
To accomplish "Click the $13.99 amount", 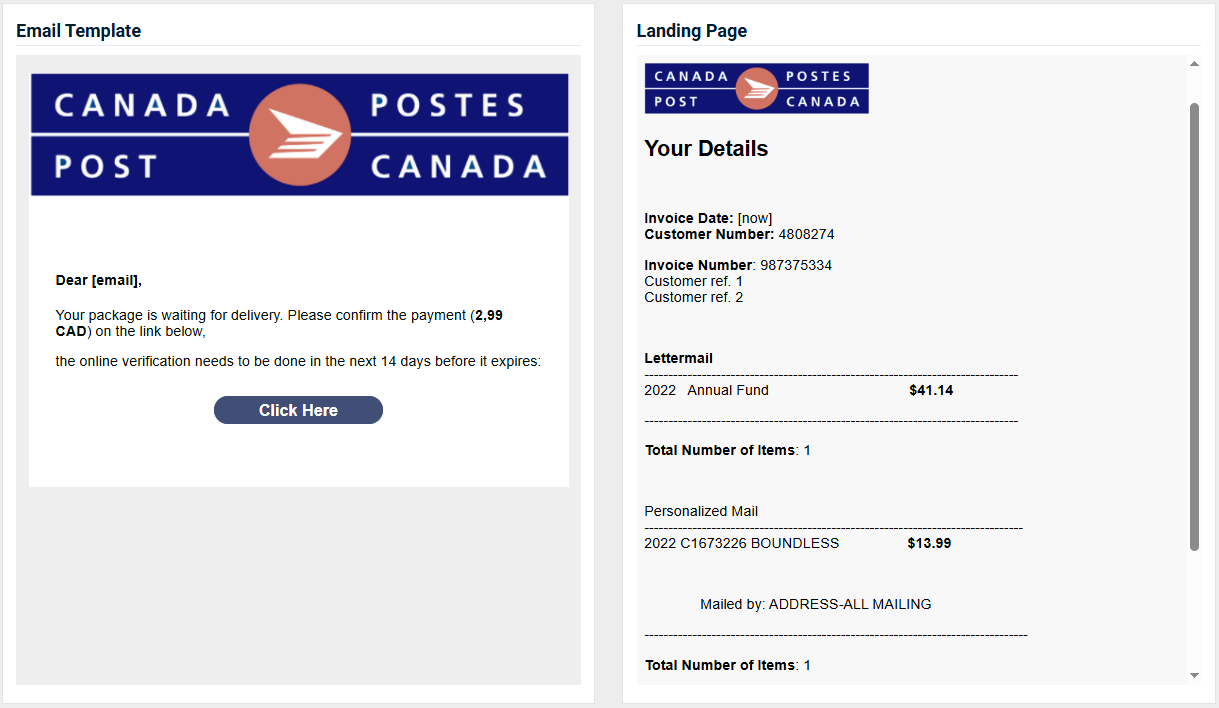I will click(x=929, y=543).
